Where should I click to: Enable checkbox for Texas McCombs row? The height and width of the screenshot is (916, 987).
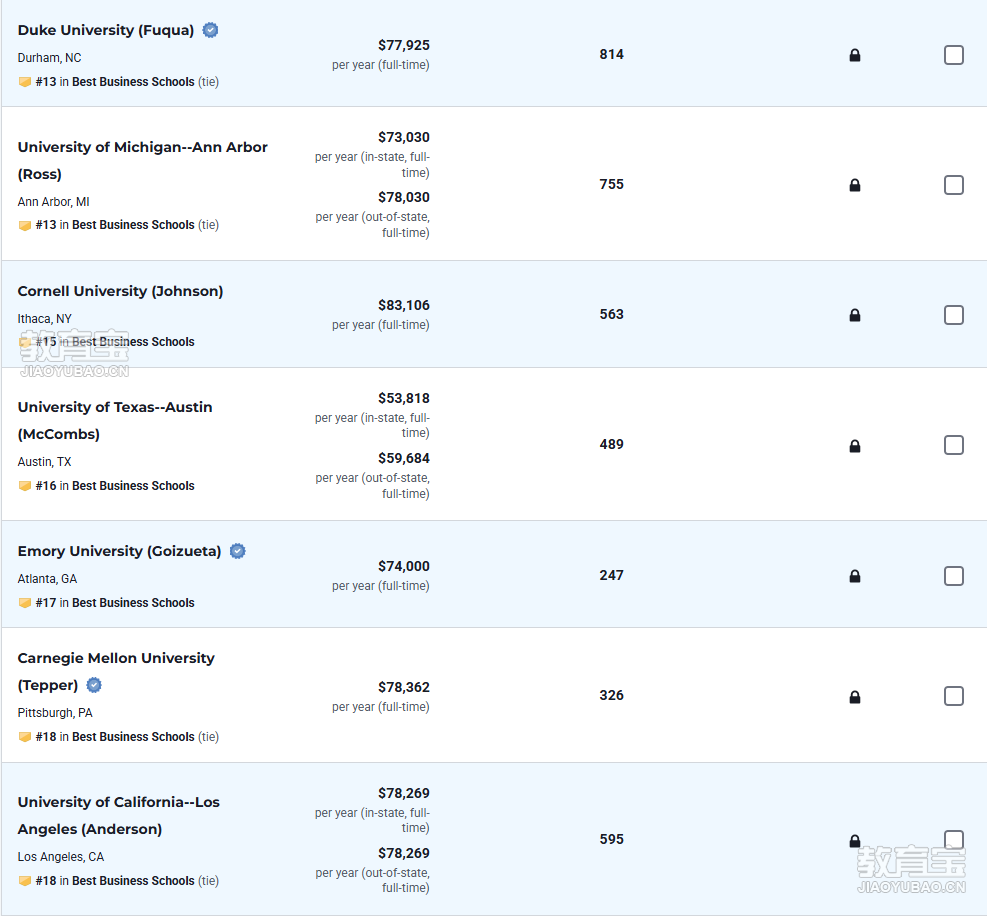pos(953,445)
